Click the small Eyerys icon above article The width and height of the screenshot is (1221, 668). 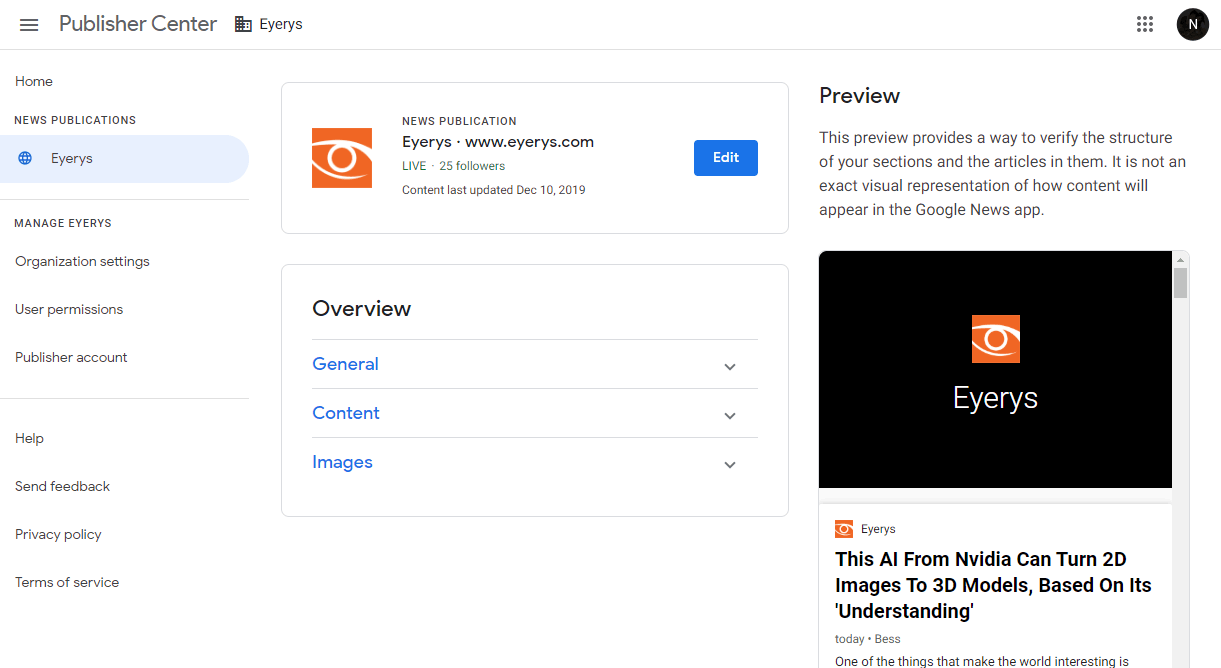(844, 529)
